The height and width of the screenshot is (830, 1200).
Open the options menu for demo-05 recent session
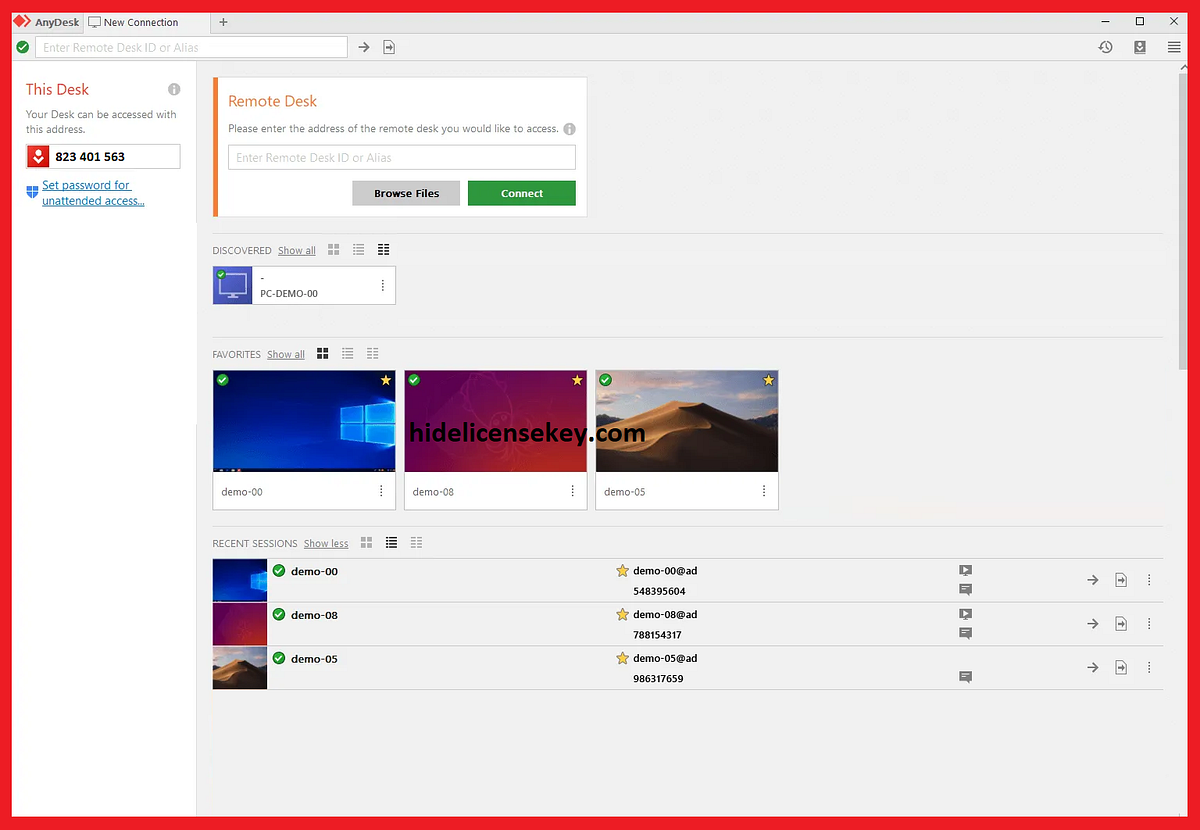coord(1149,667)
